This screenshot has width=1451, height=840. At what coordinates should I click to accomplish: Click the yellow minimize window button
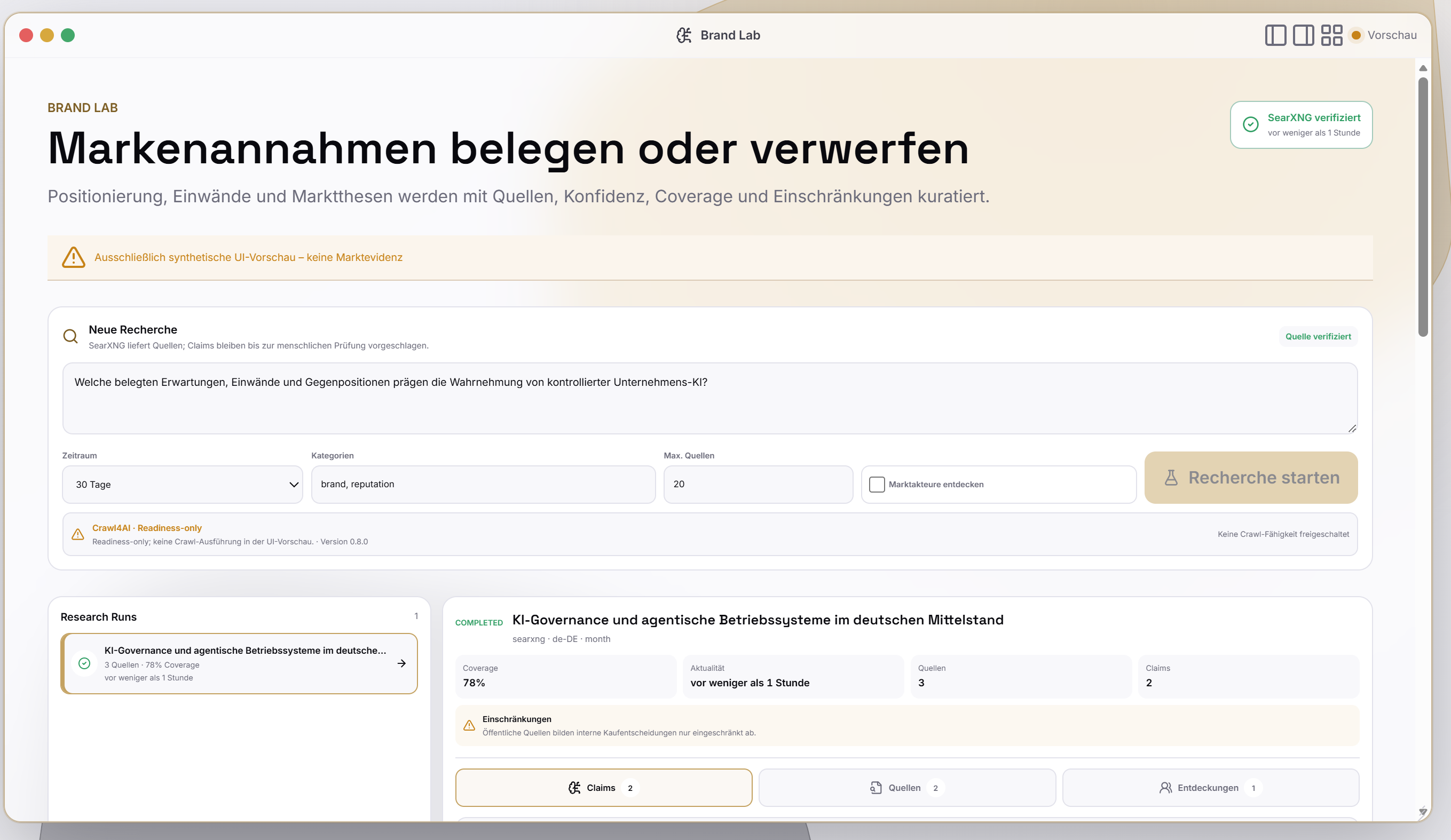[x=47, y=35]
